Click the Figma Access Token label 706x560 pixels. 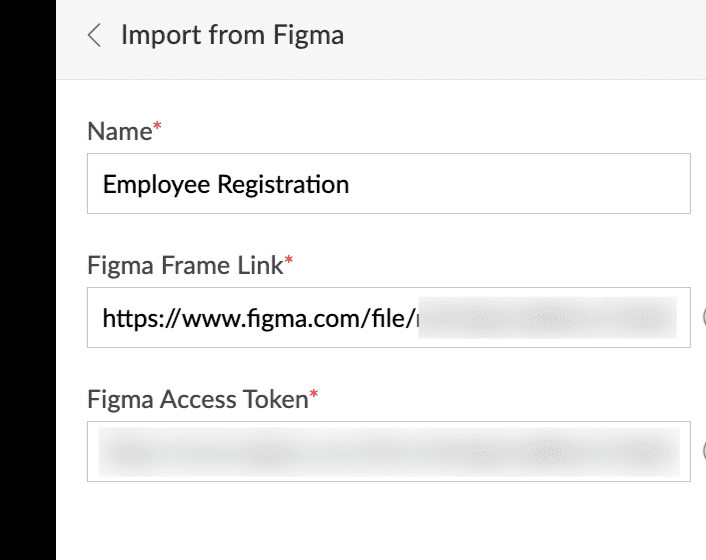[197, 399]
